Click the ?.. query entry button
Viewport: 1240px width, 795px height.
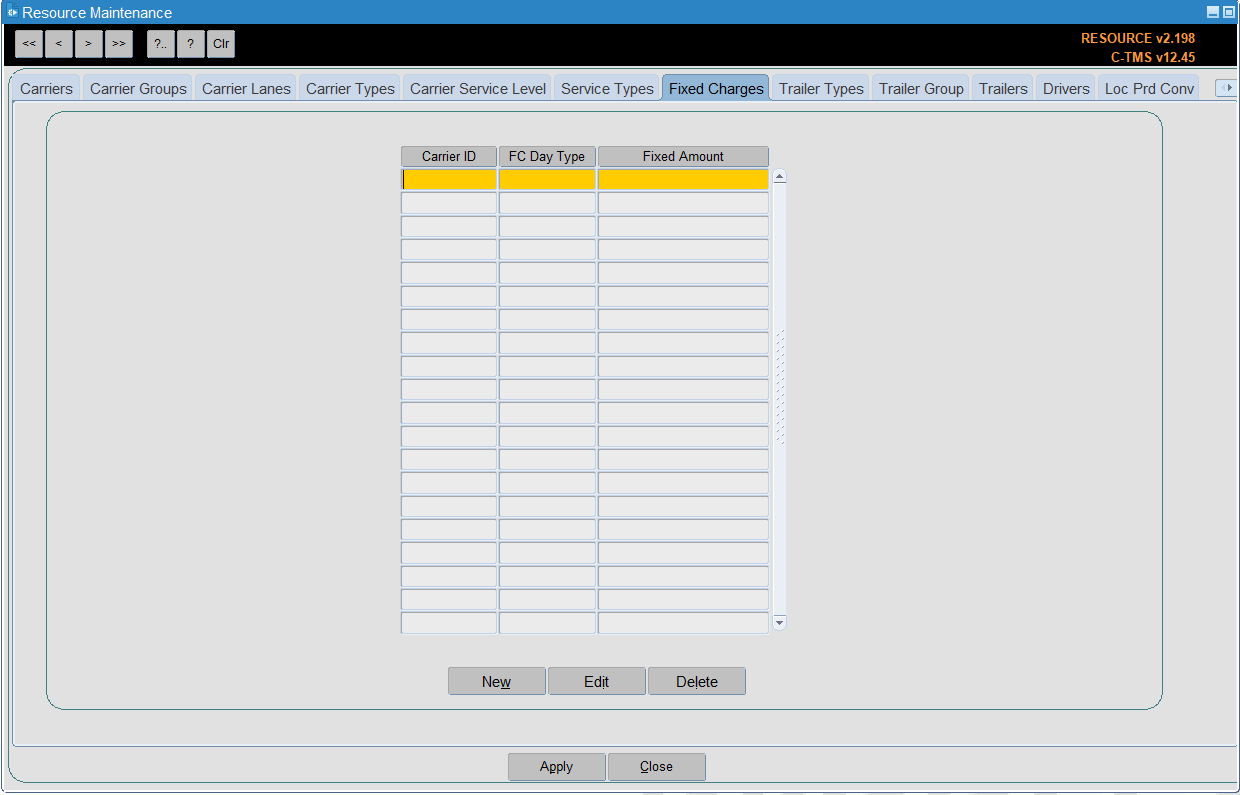[161, 44]
